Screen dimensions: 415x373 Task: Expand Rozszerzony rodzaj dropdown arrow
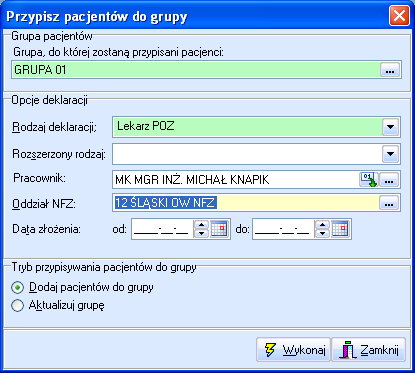(x=390, y=154)
